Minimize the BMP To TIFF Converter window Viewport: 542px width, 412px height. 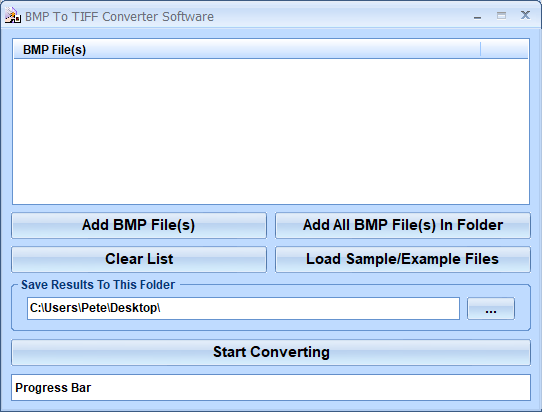point(477,16)
